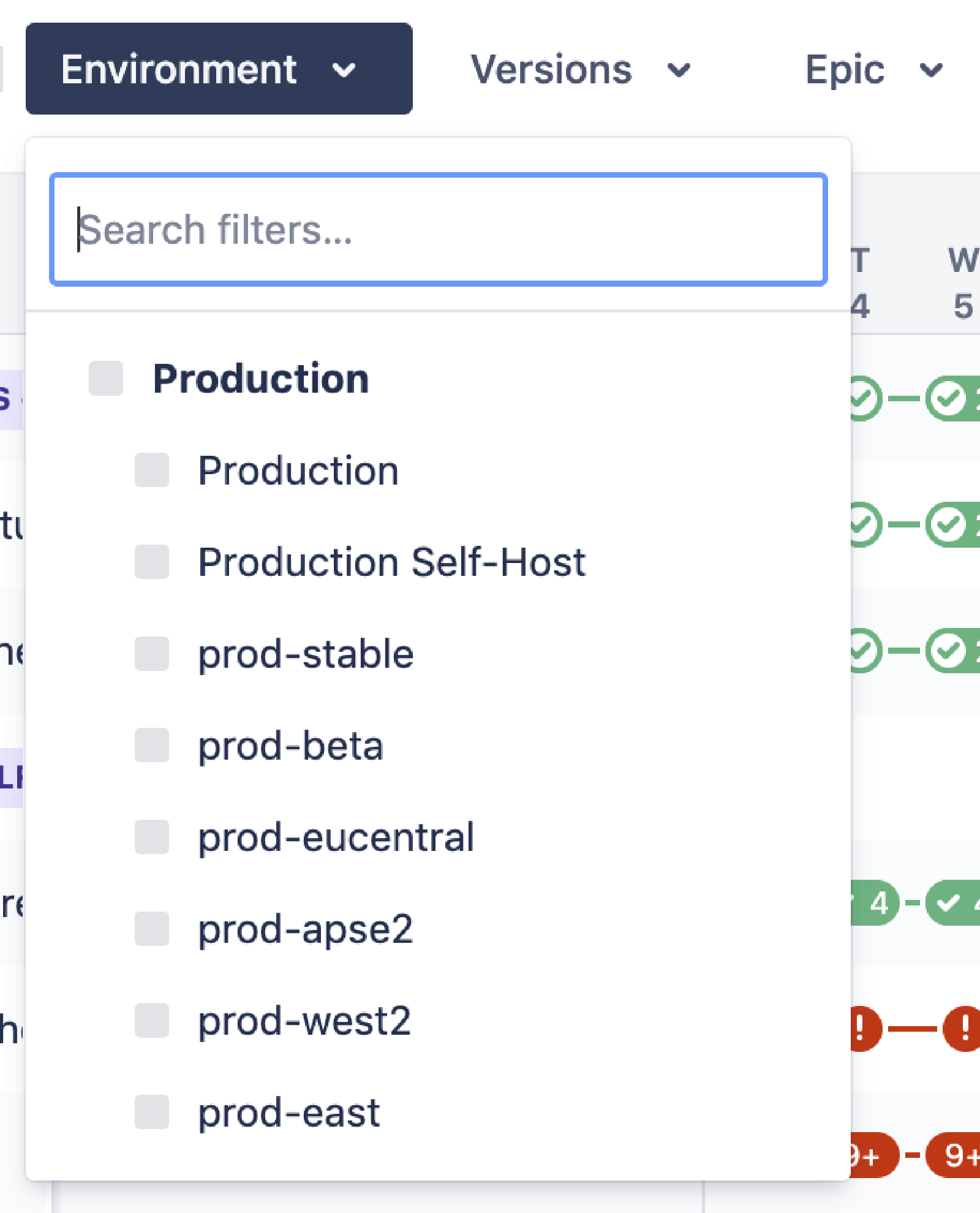The width and height of the screenshot is (980, 1213).
Task: Select the Epic menu item
Action: tap(845, 70)
